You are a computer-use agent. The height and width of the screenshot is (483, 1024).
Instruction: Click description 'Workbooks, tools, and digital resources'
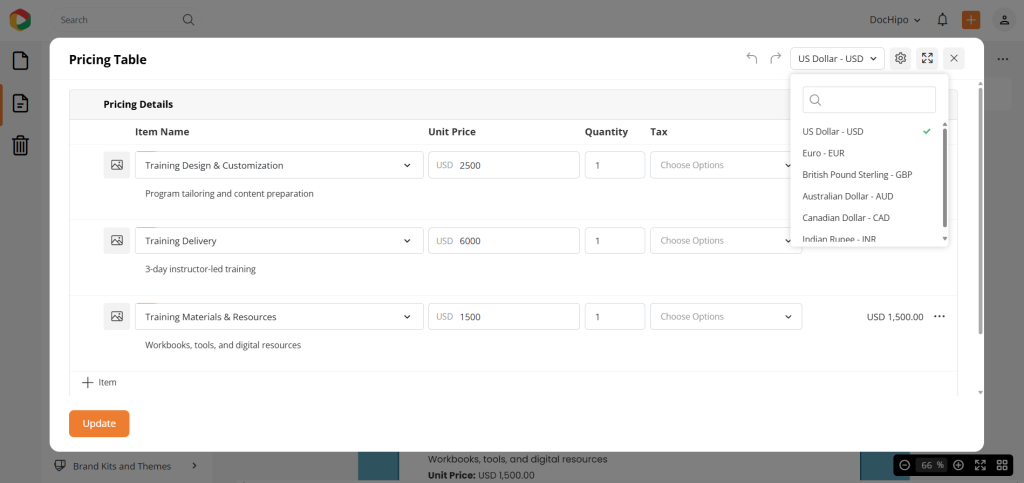tap(223, 345)
